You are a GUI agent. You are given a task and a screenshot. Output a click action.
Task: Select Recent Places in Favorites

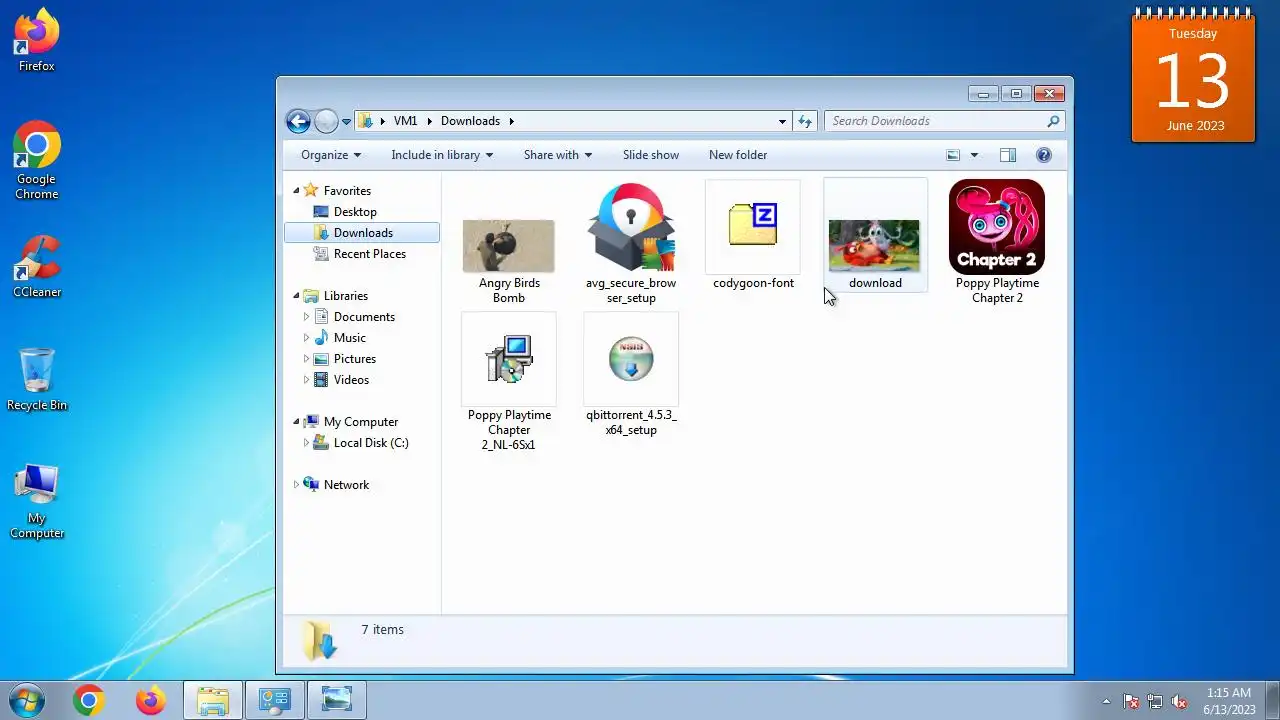click(x=370, y=254)
